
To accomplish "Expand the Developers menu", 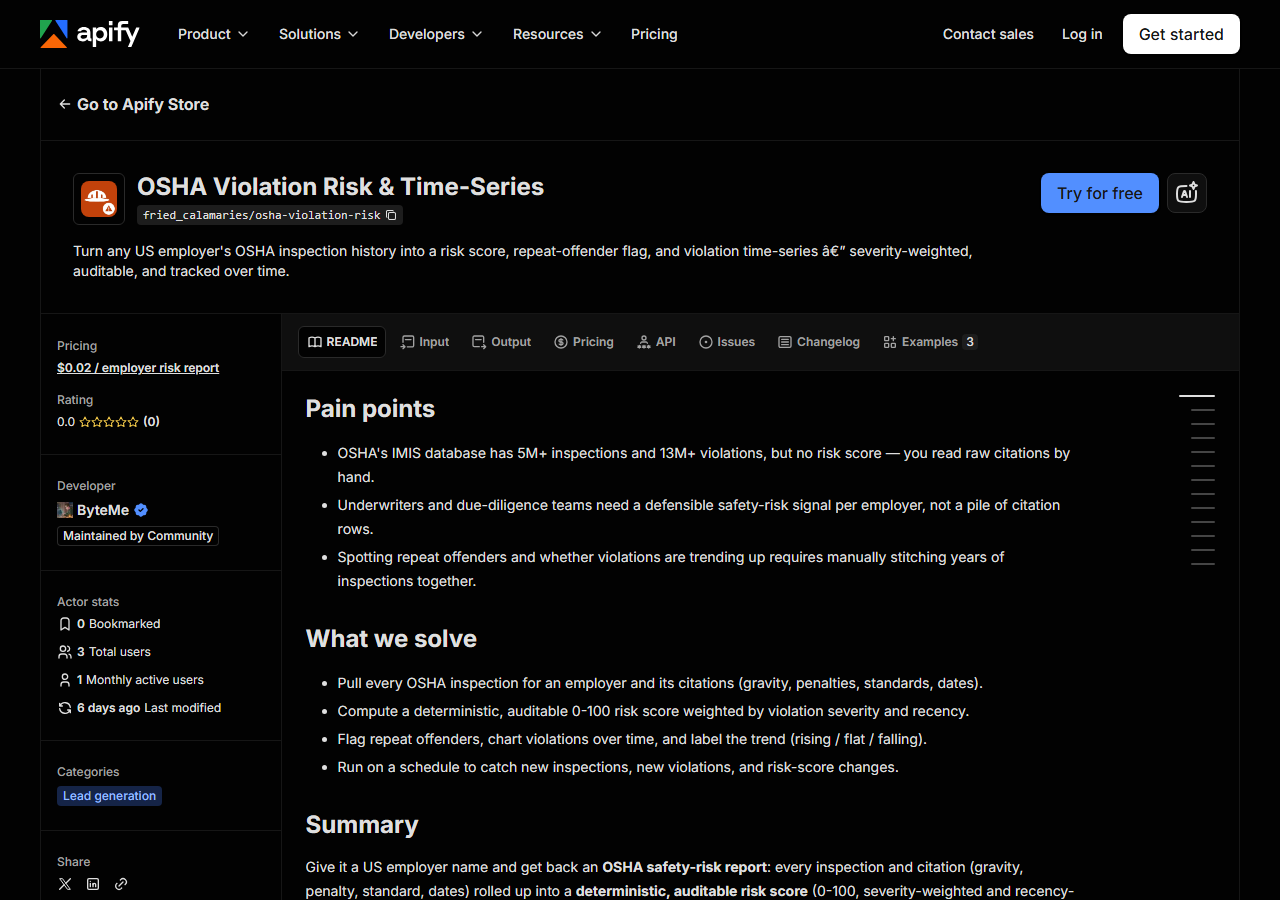I will pyautogui.click(x=435, y=34).
